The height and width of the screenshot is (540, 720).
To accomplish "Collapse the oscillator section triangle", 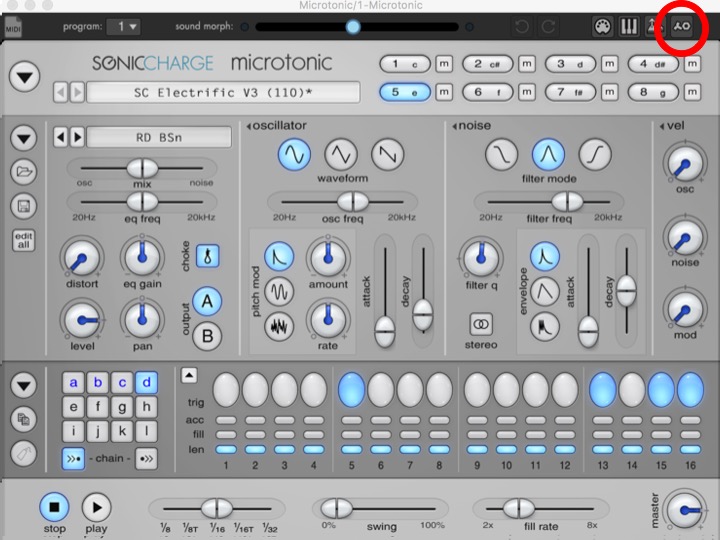I will pos(248,126).
